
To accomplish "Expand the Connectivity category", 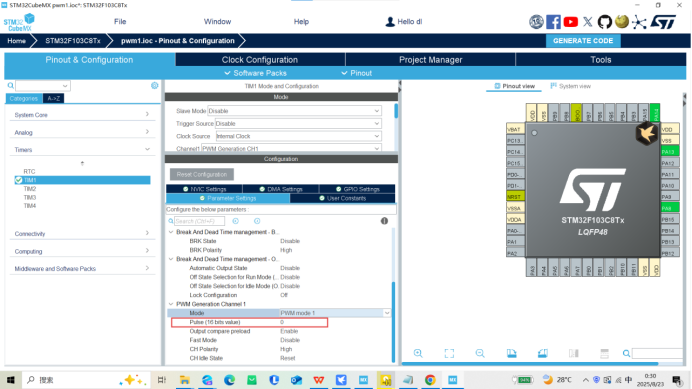I will coord(82,234).
